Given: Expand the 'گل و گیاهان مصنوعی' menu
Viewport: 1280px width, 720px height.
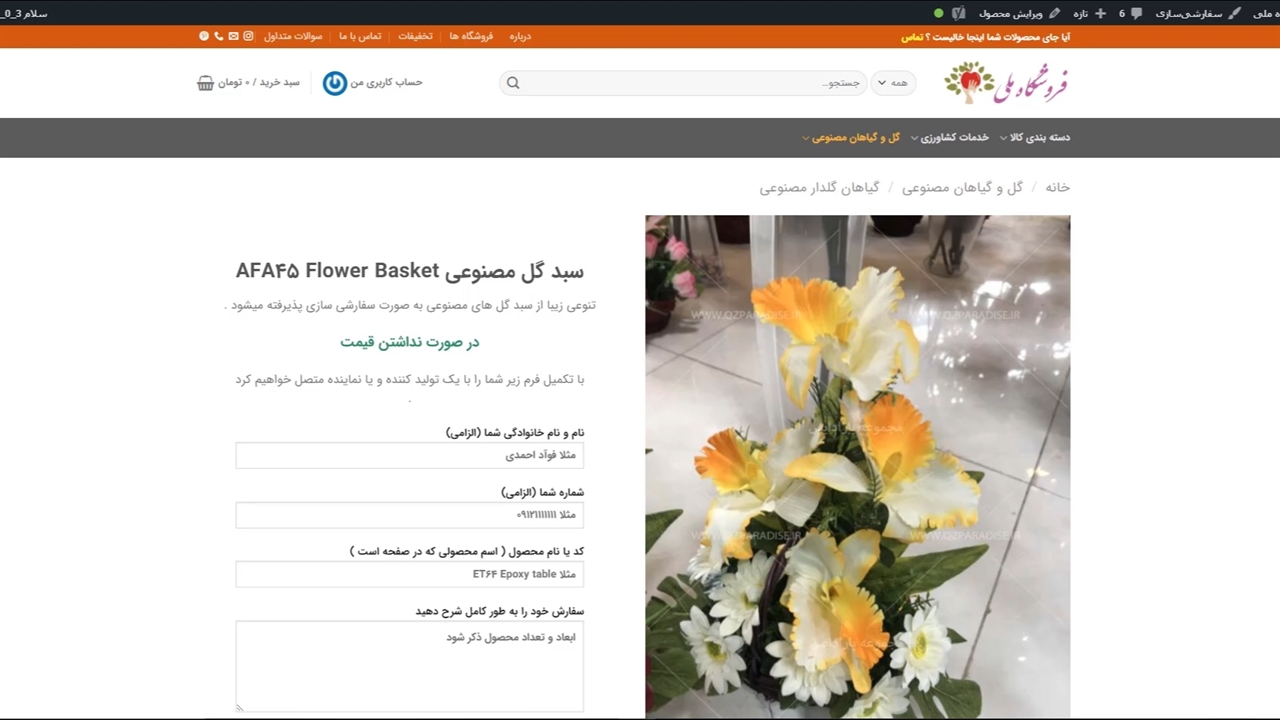Looking at the screenshot, I should pyautogui.click(x=850, y=138).
